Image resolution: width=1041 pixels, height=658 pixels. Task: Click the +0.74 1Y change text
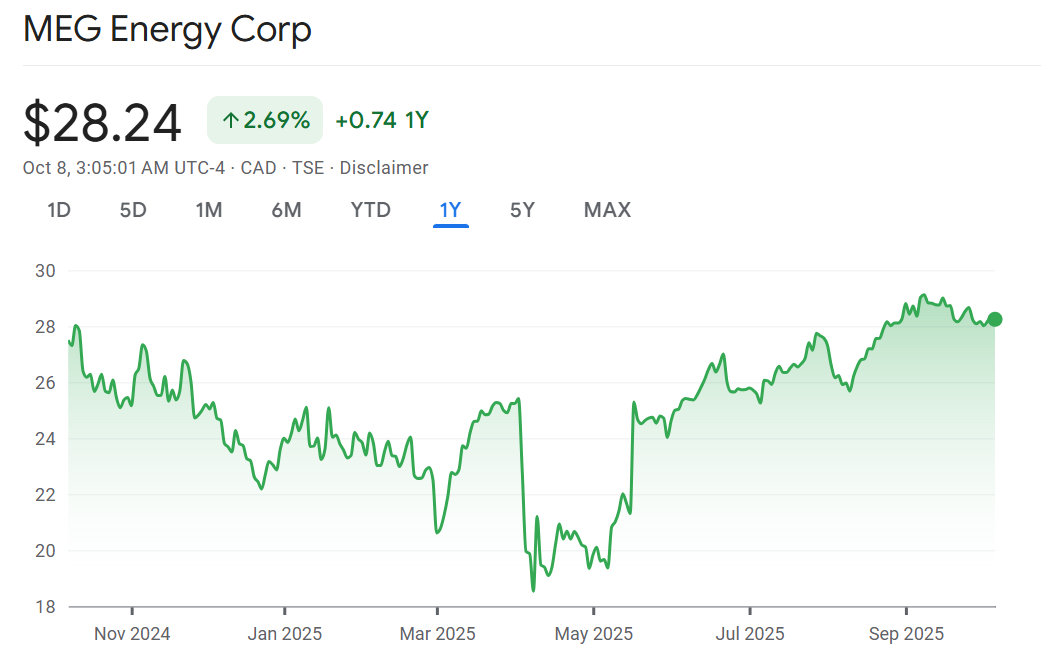(x=382, y=121)
